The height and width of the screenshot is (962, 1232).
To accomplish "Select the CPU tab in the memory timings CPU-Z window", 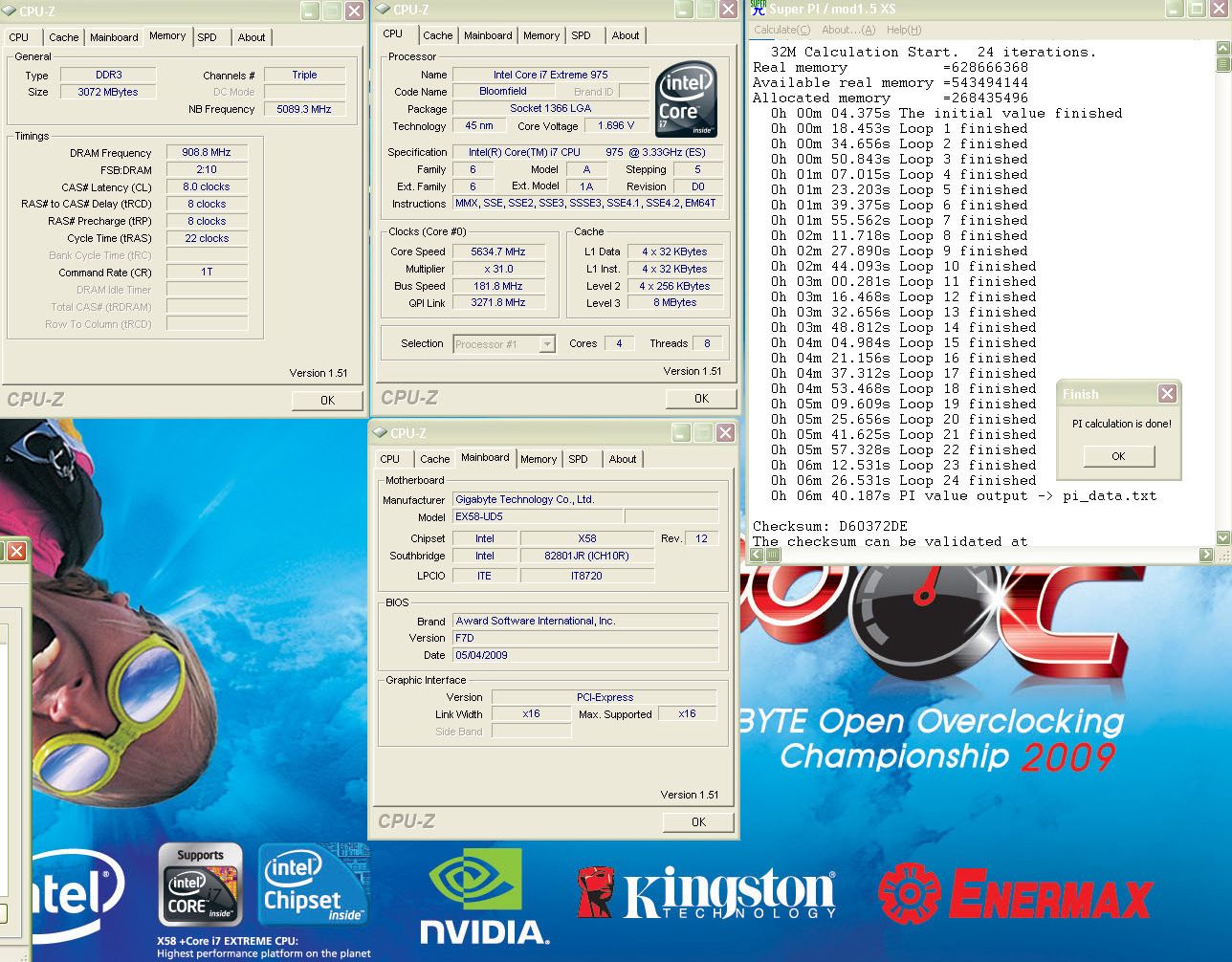I will pos(19,37).
